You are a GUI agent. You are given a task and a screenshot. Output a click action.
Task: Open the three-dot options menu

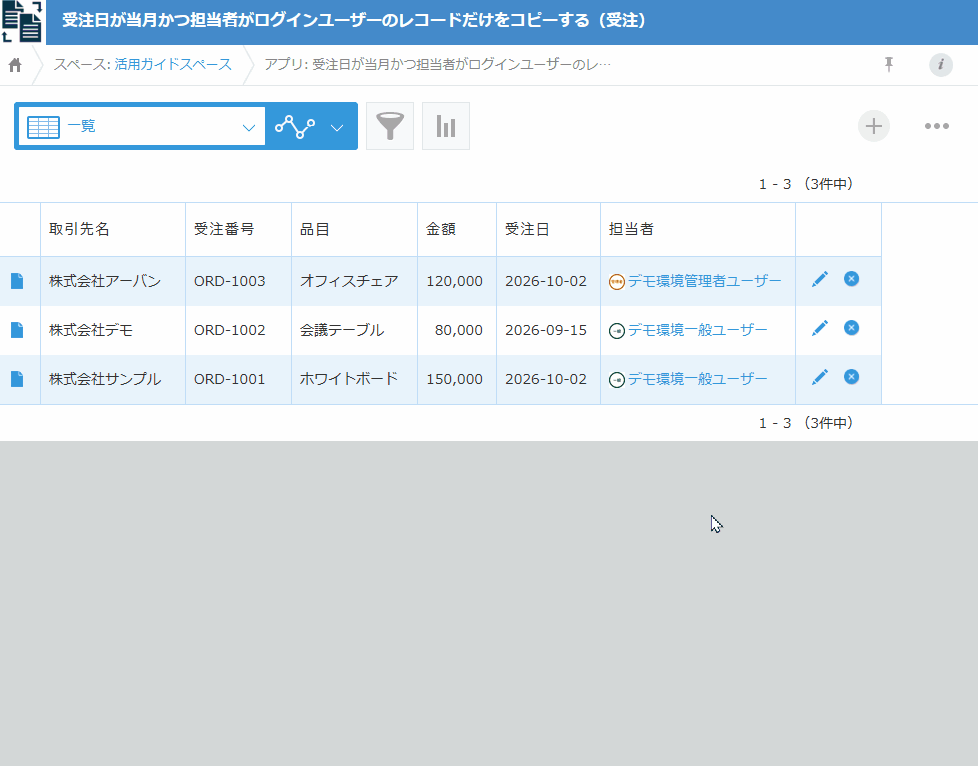pyautogui.click(x=937, y=126)
